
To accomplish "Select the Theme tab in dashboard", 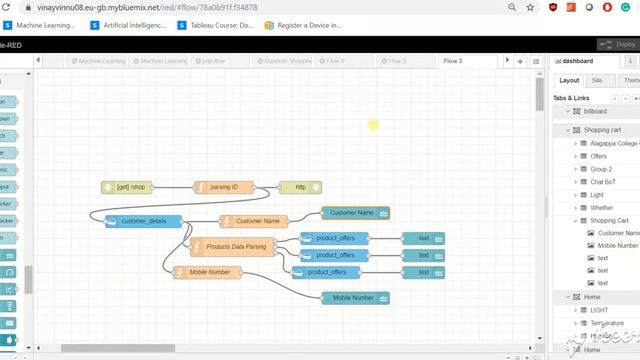I will click(x=630, y=80).
